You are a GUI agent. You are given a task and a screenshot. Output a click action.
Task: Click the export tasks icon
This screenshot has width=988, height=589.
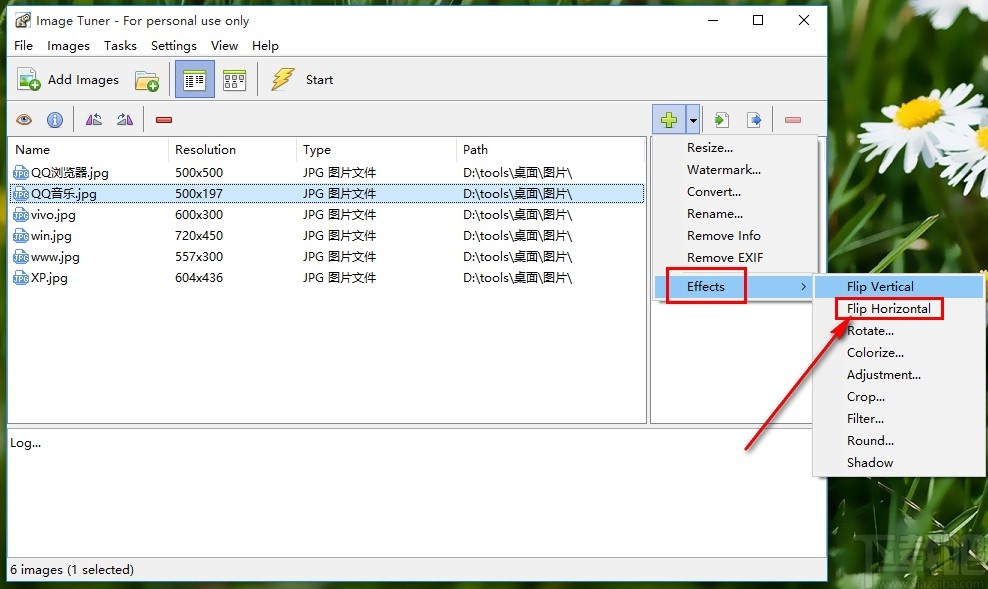click(x=754, y=120)
